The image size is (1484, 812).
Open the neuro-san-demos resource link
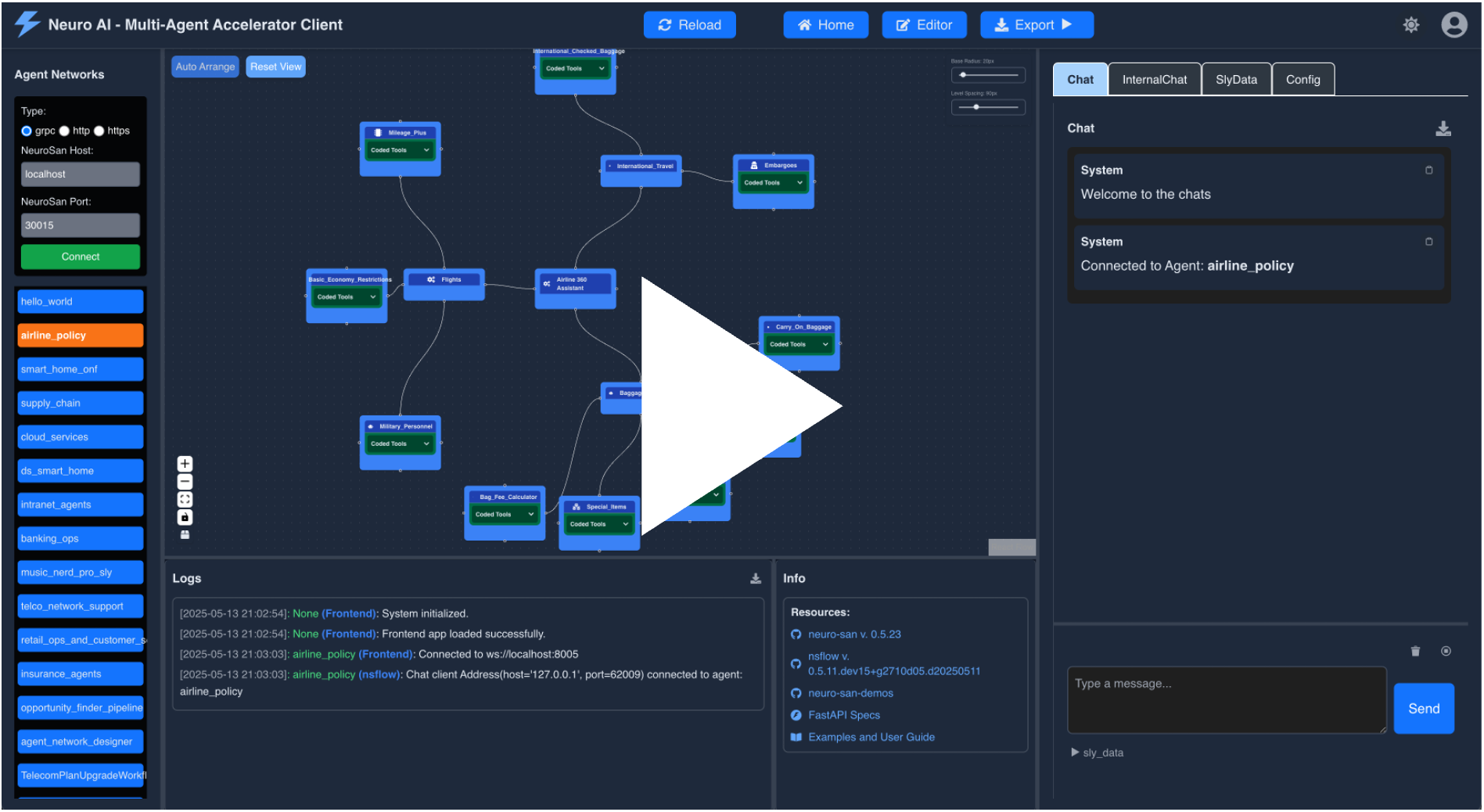pos(850,693)
